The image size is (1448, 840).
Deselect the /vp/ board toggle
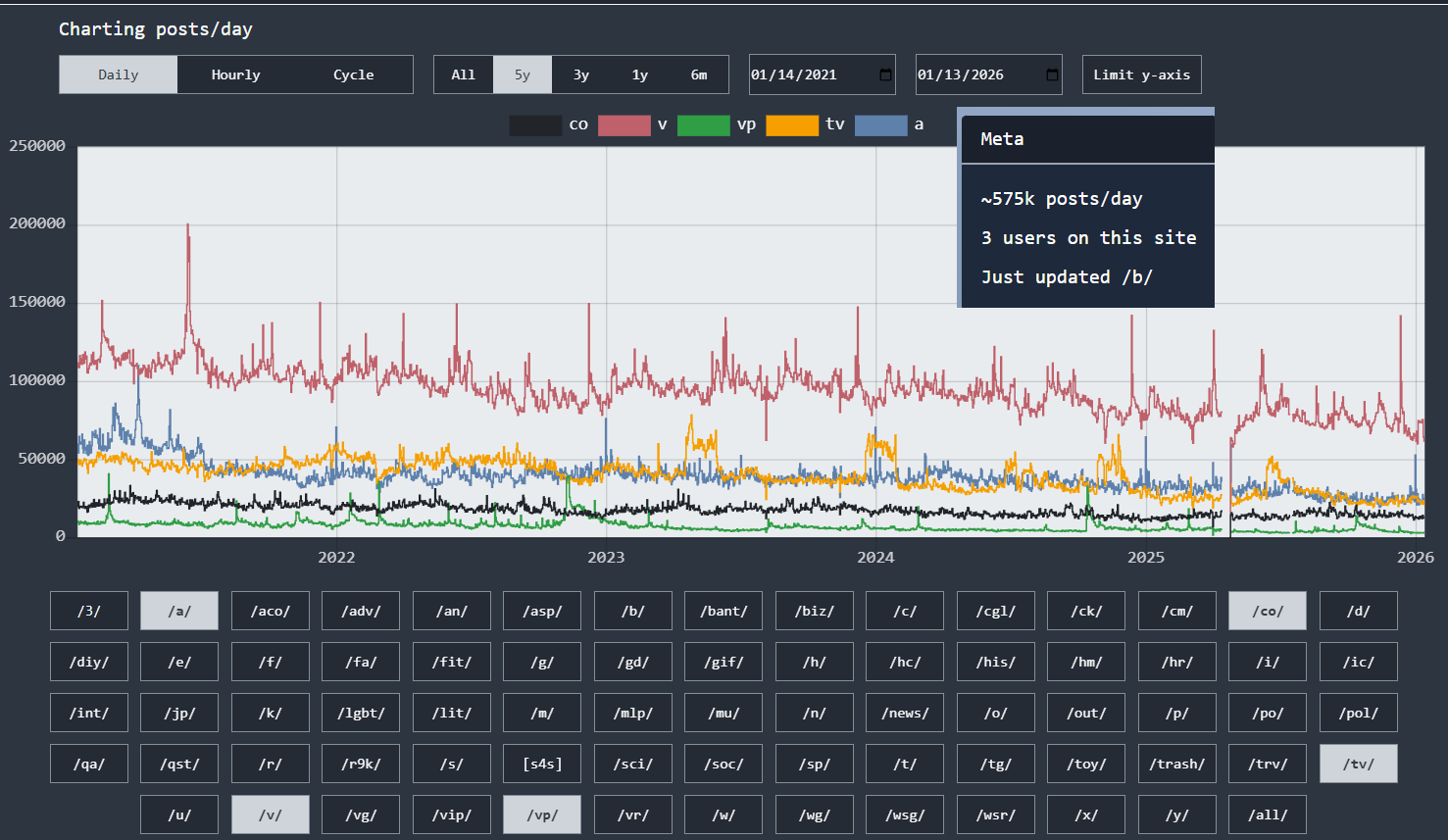coord(542,815)
